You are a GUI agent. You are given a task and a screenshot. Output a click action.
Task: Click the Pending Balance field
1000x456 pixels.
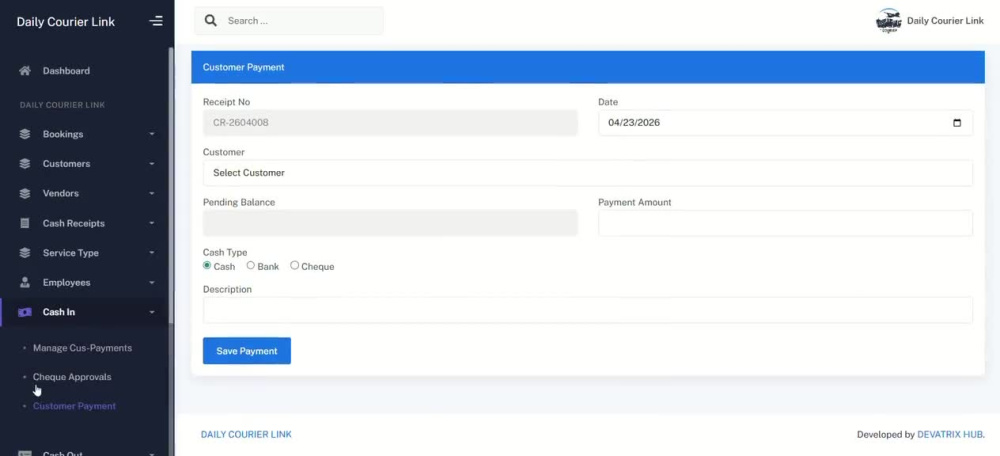[390, 223]
